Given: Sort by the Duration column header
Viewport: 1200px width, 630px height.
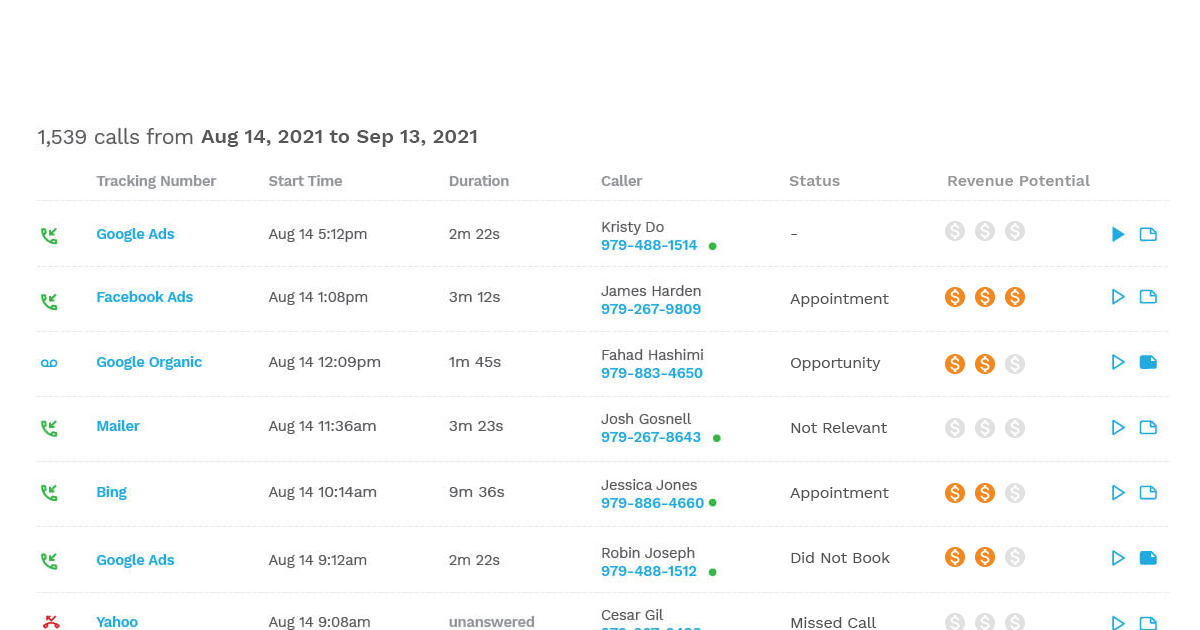Looking at the screenshot, I should [x=479, y=181].
